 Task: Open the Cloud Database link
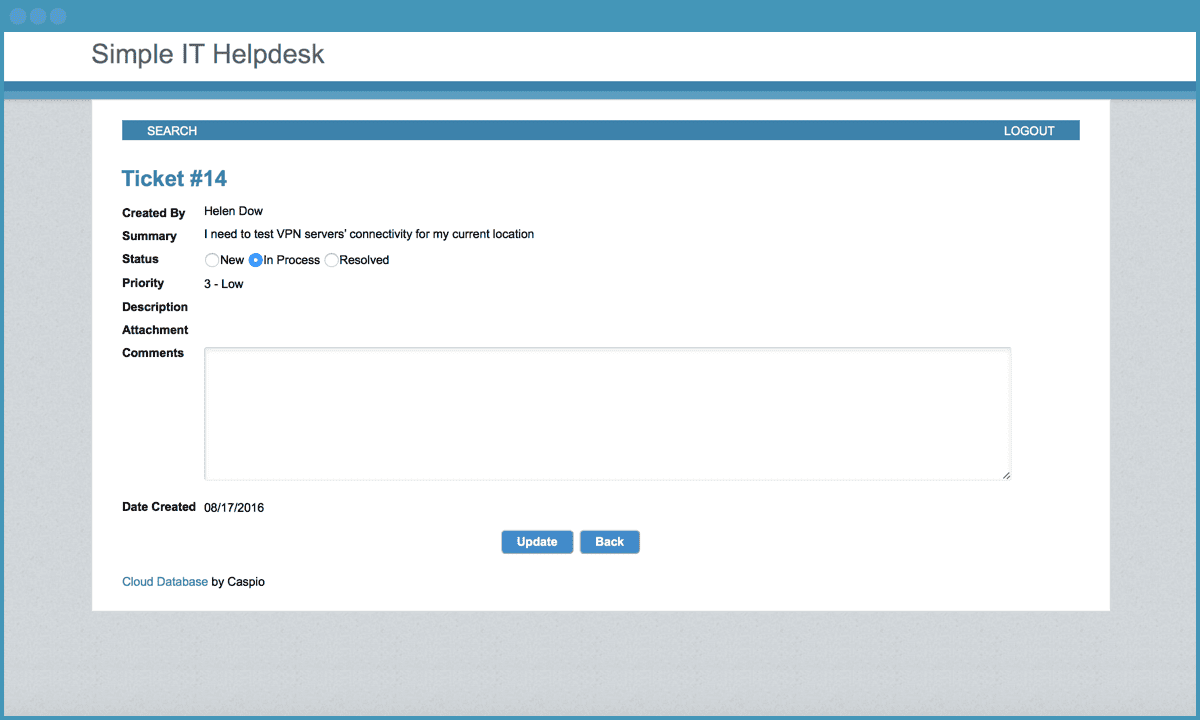[x=165, y=582]
